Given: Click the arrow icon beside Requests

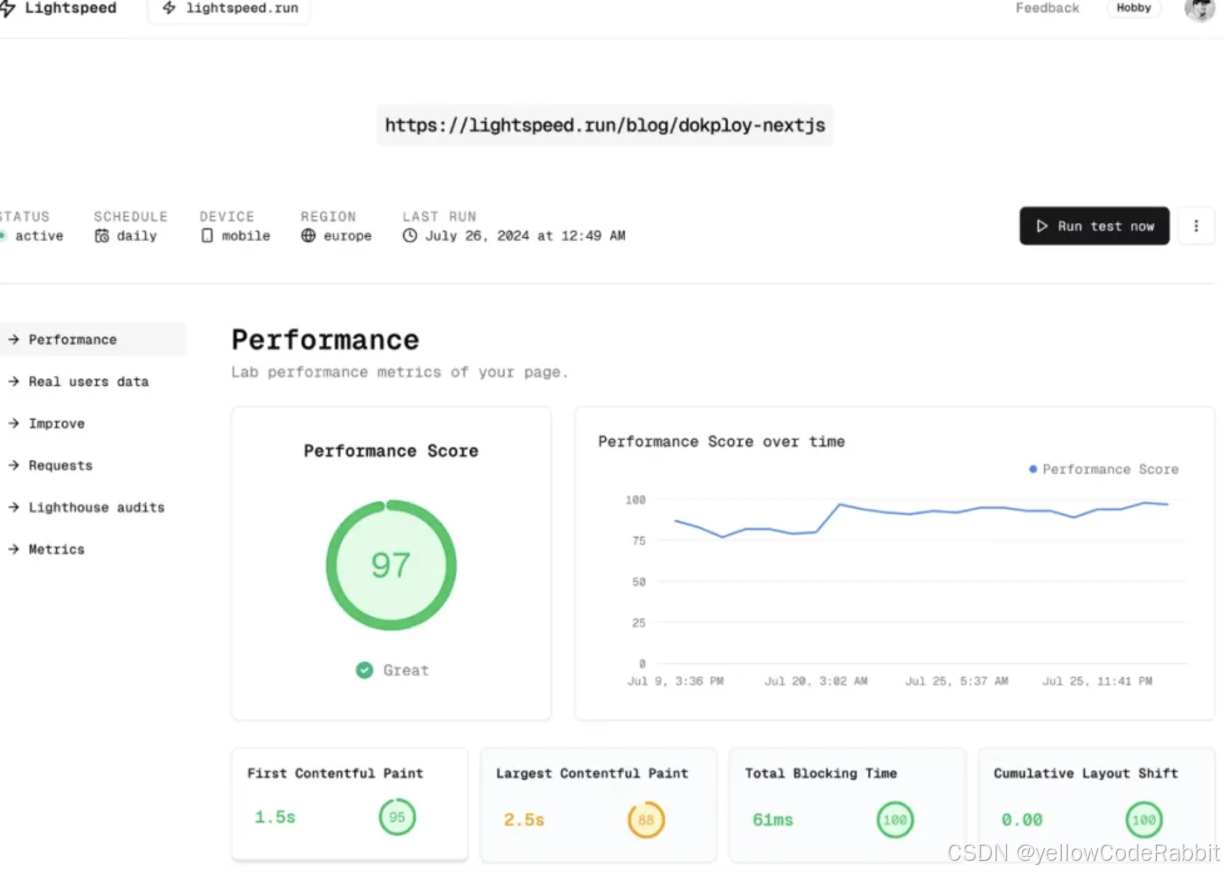Looking at the screenshot, I should pyautogui.click(x=14, y=465).
